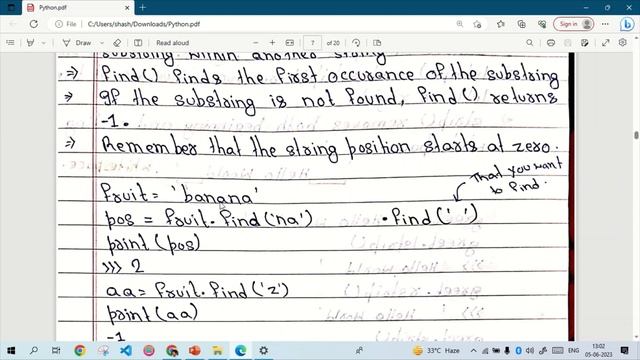Image resolution: width=640 pixels, height=360 pixels.
Task: Open the table of contents panel
Action: pos(11,42)
